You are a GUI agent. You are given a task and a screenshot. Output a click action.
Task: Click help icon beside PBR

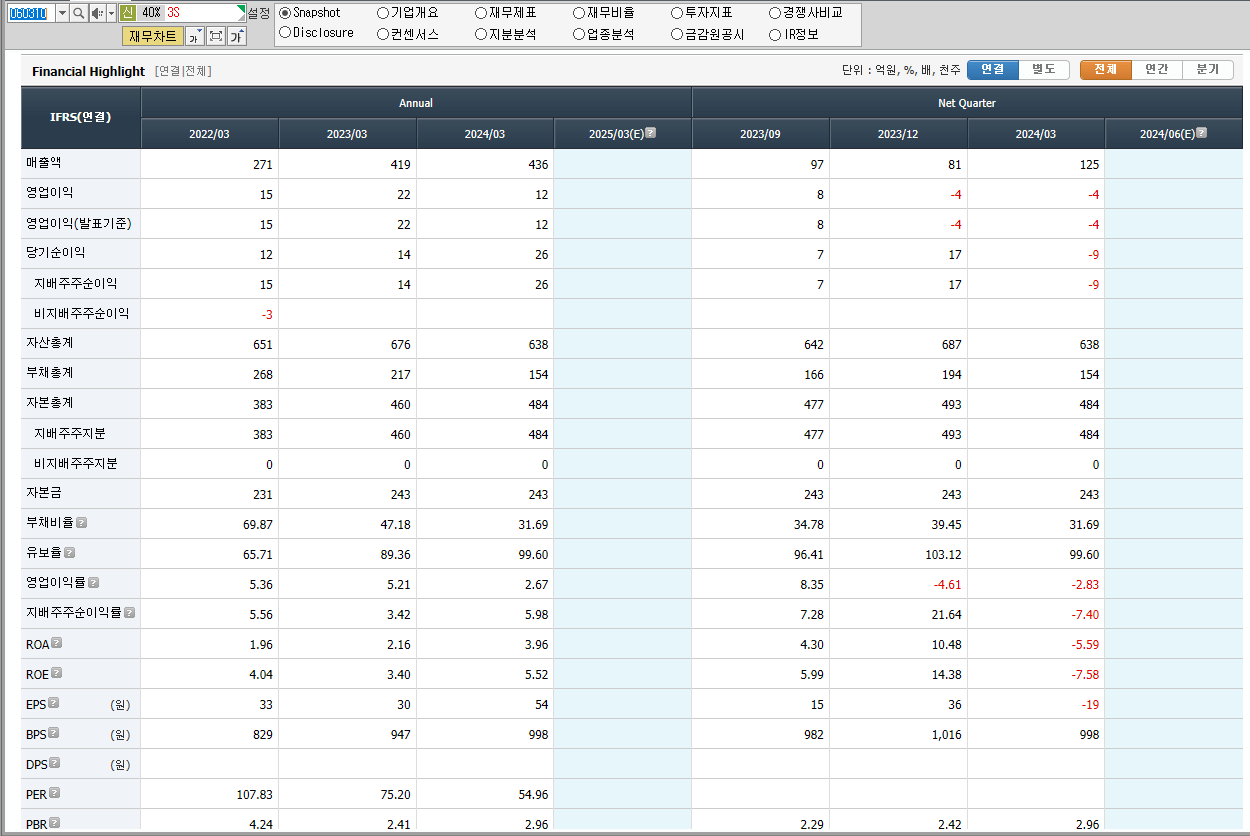(55, 823)
